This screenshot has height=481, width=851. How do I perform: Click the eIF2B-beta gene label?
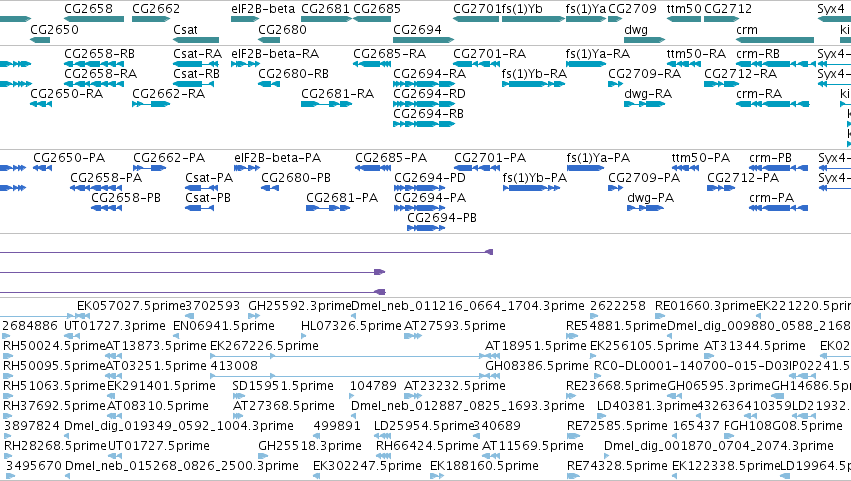(263, 9)
